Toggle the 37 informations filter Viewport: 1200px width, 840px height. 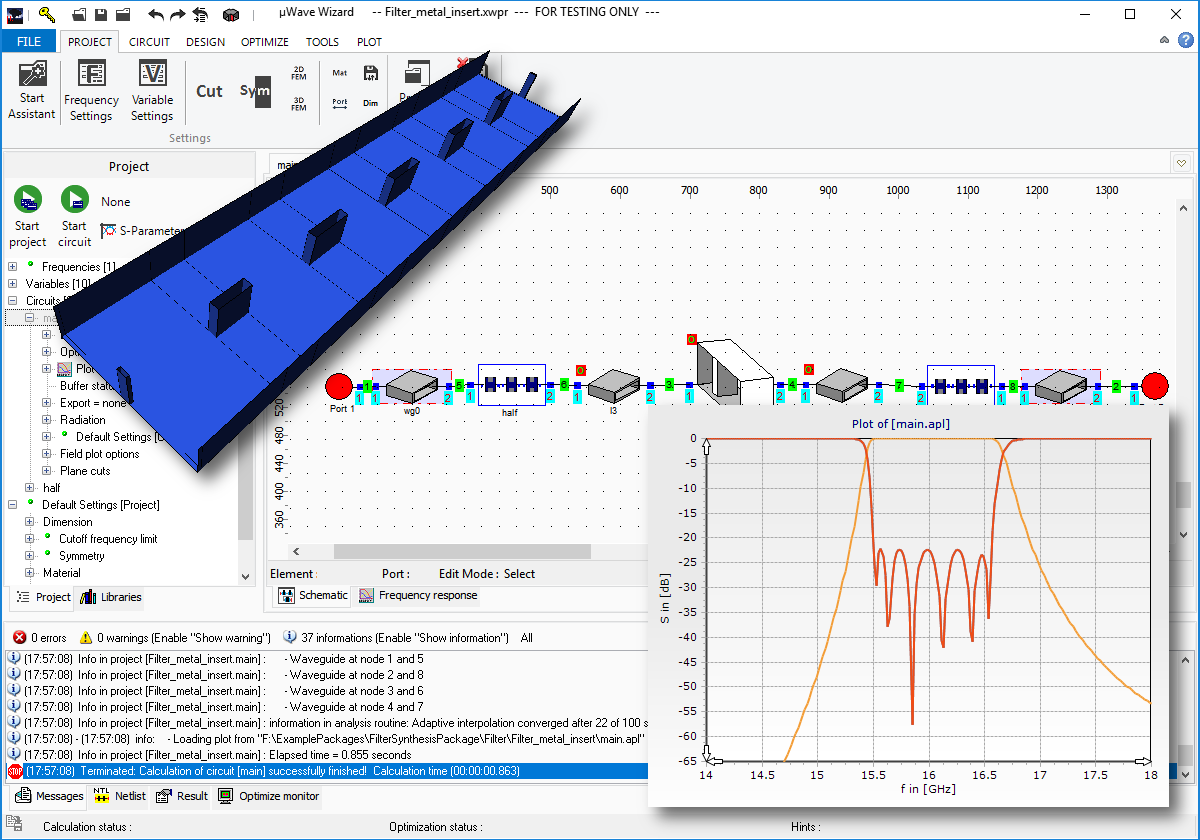395,637
